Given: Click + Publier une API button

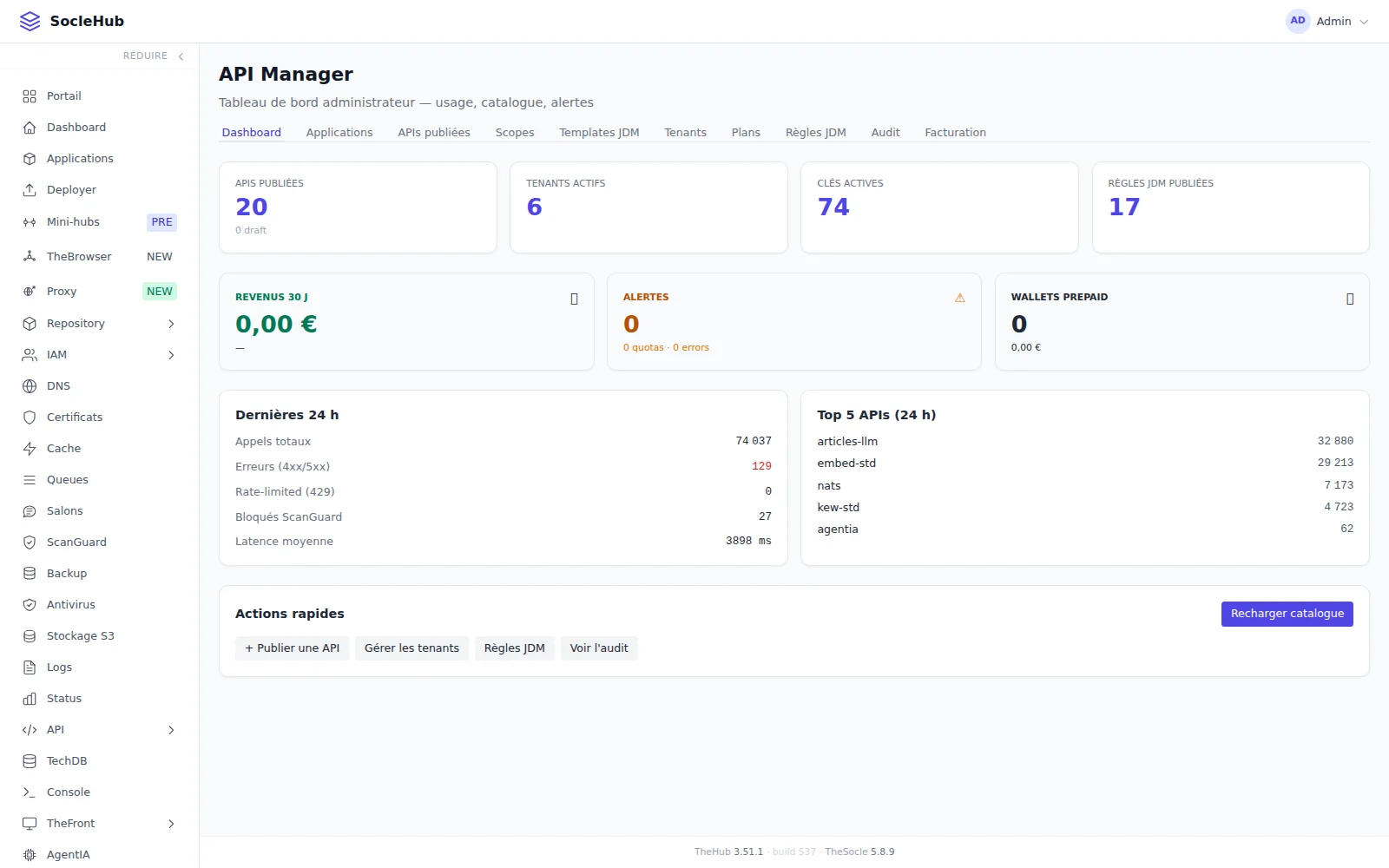Looking at the screenshot, I should (292, 648).
